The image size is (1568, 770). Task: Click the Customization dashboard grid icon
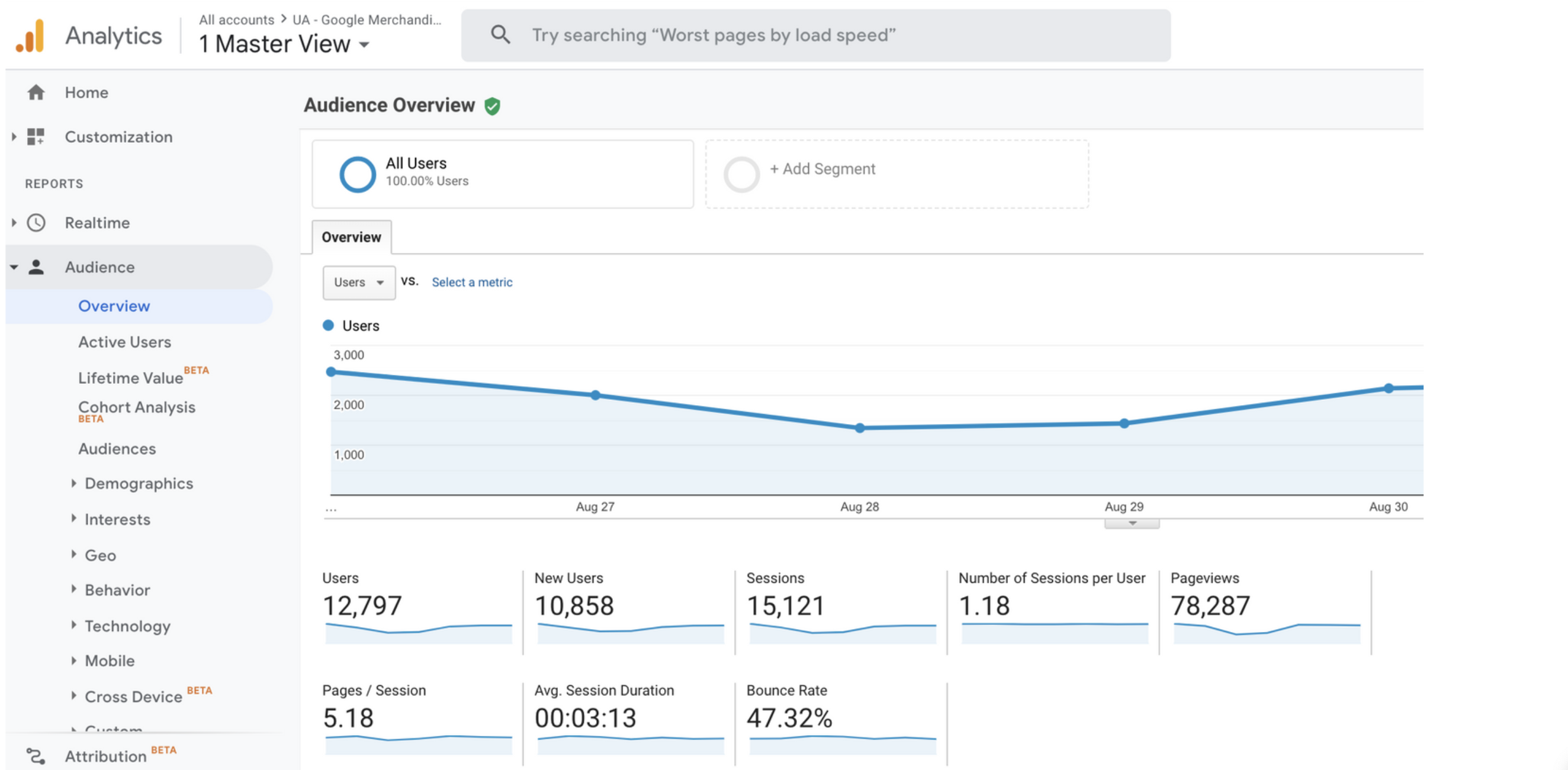pyautogui.click(x=36, y=137)
